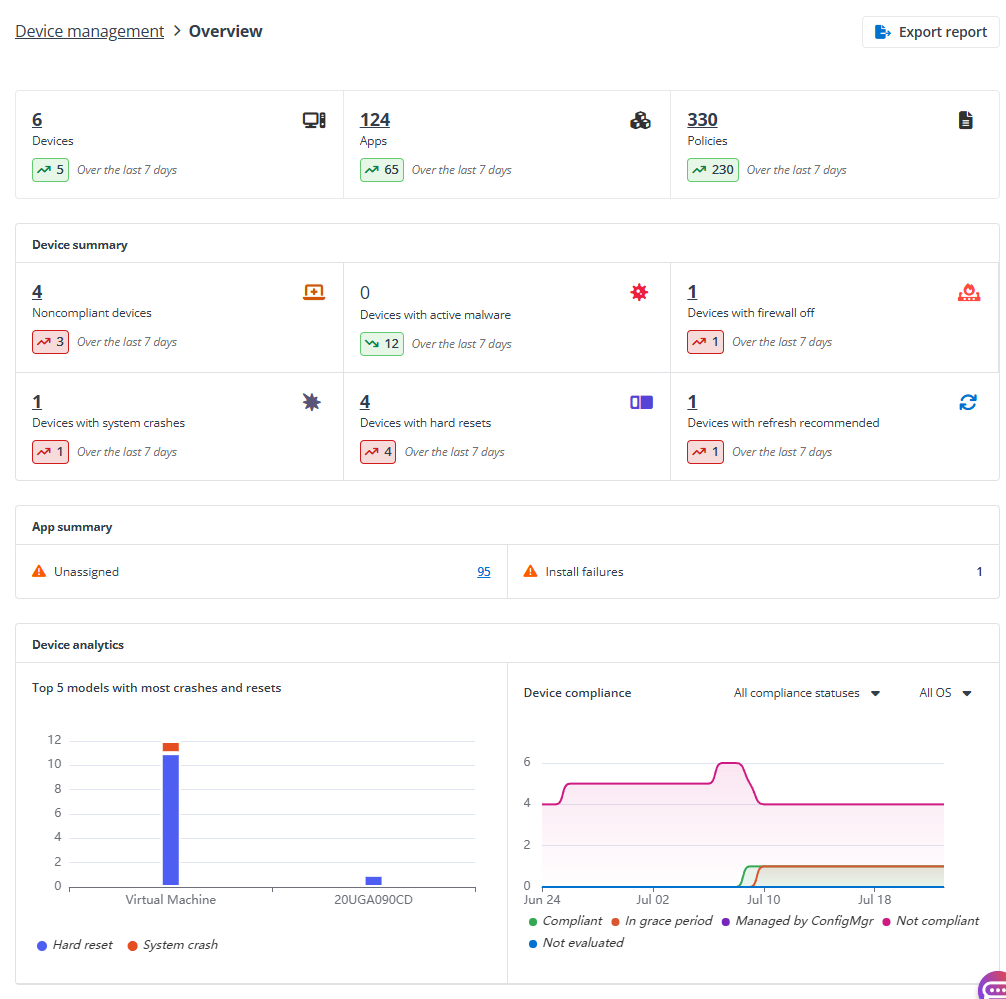Open the All compliance statuses dropdown
1006x999 pixels.
[805, 692]
